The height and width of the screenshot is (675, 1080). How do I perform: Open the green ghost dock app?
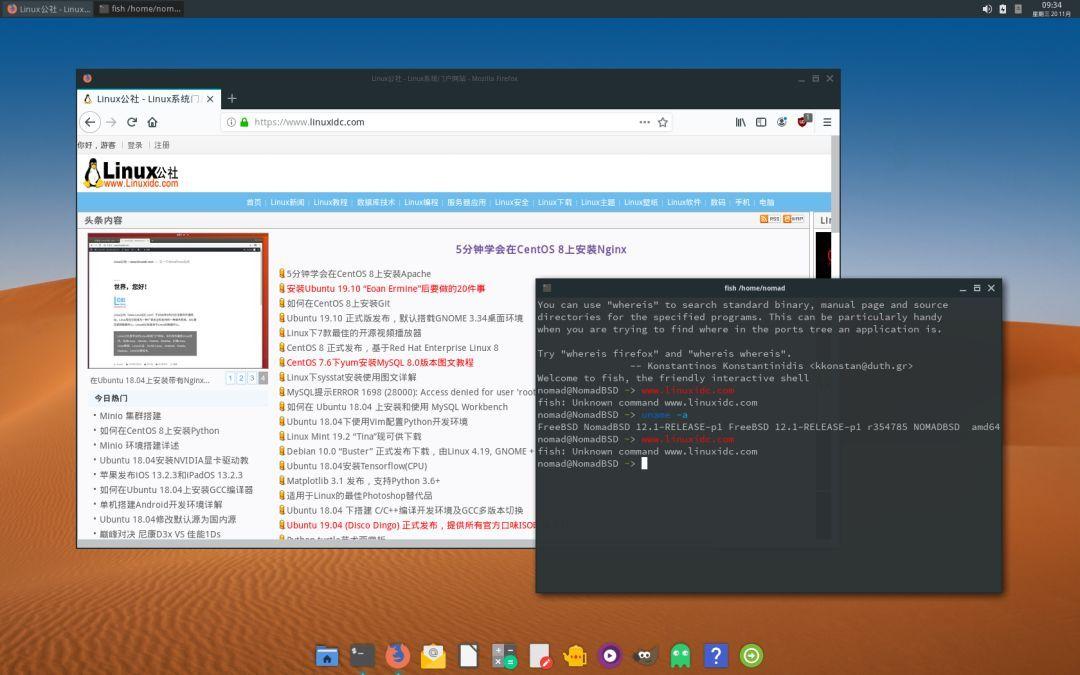680,655
